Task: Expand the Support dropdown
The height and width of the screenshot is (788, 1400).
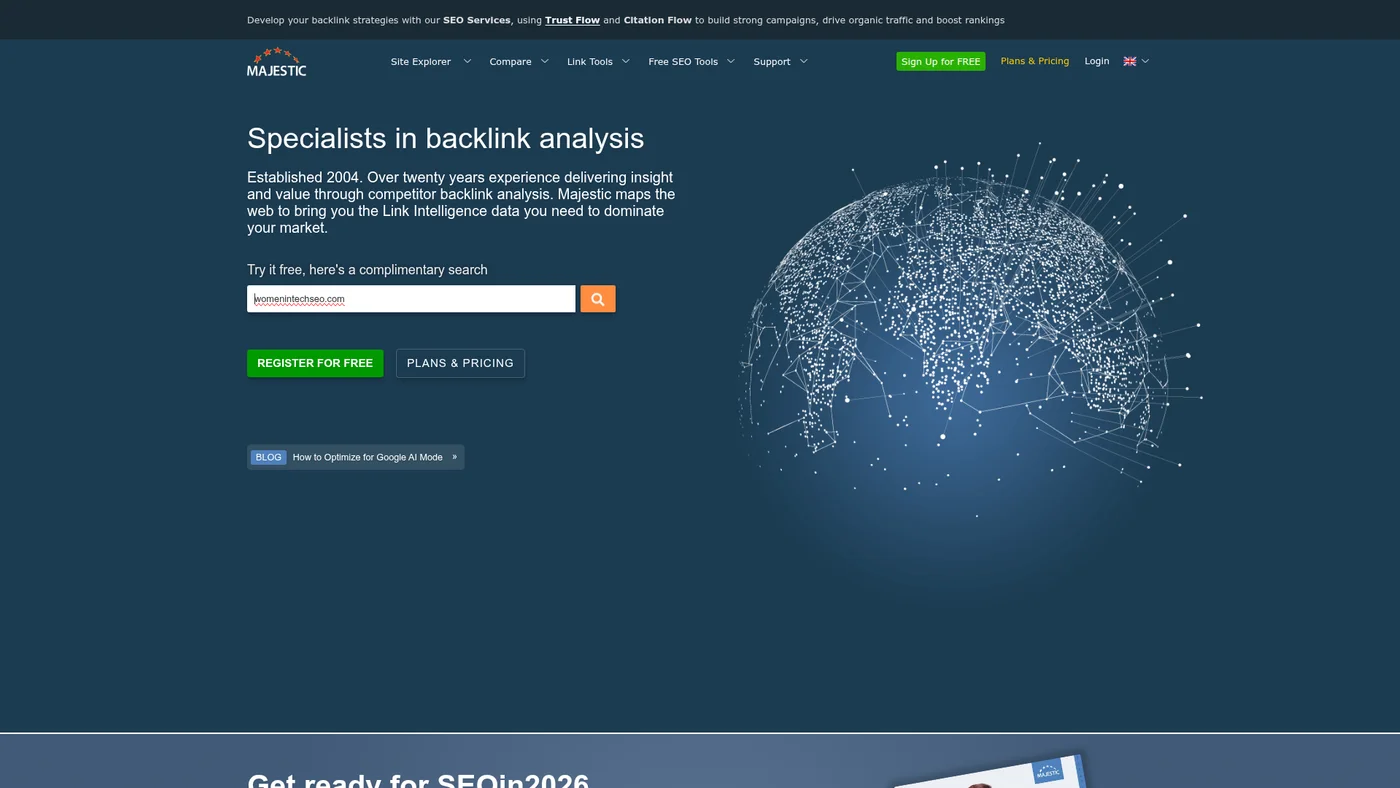Action: coord(803,61)
